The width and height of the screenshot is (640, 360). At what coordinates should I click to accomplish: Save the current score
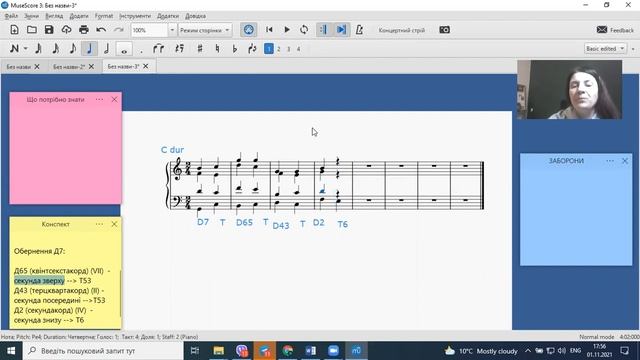(x=49, y=30)
